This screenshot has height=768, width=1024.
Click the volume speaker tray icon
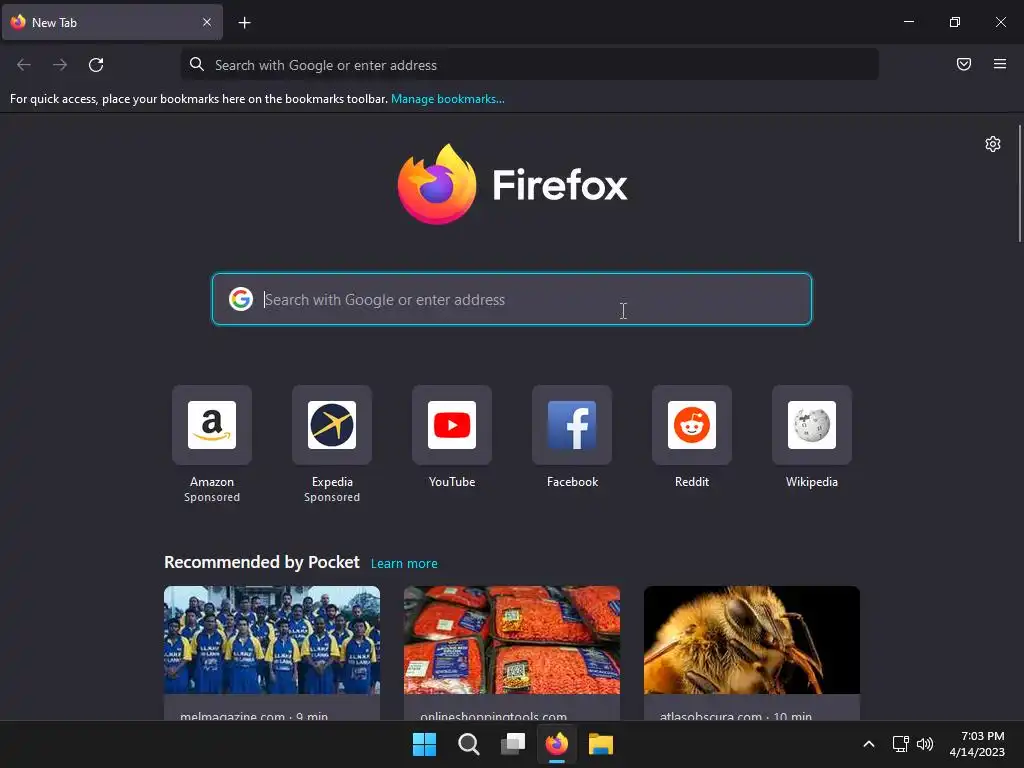[925, 744]
